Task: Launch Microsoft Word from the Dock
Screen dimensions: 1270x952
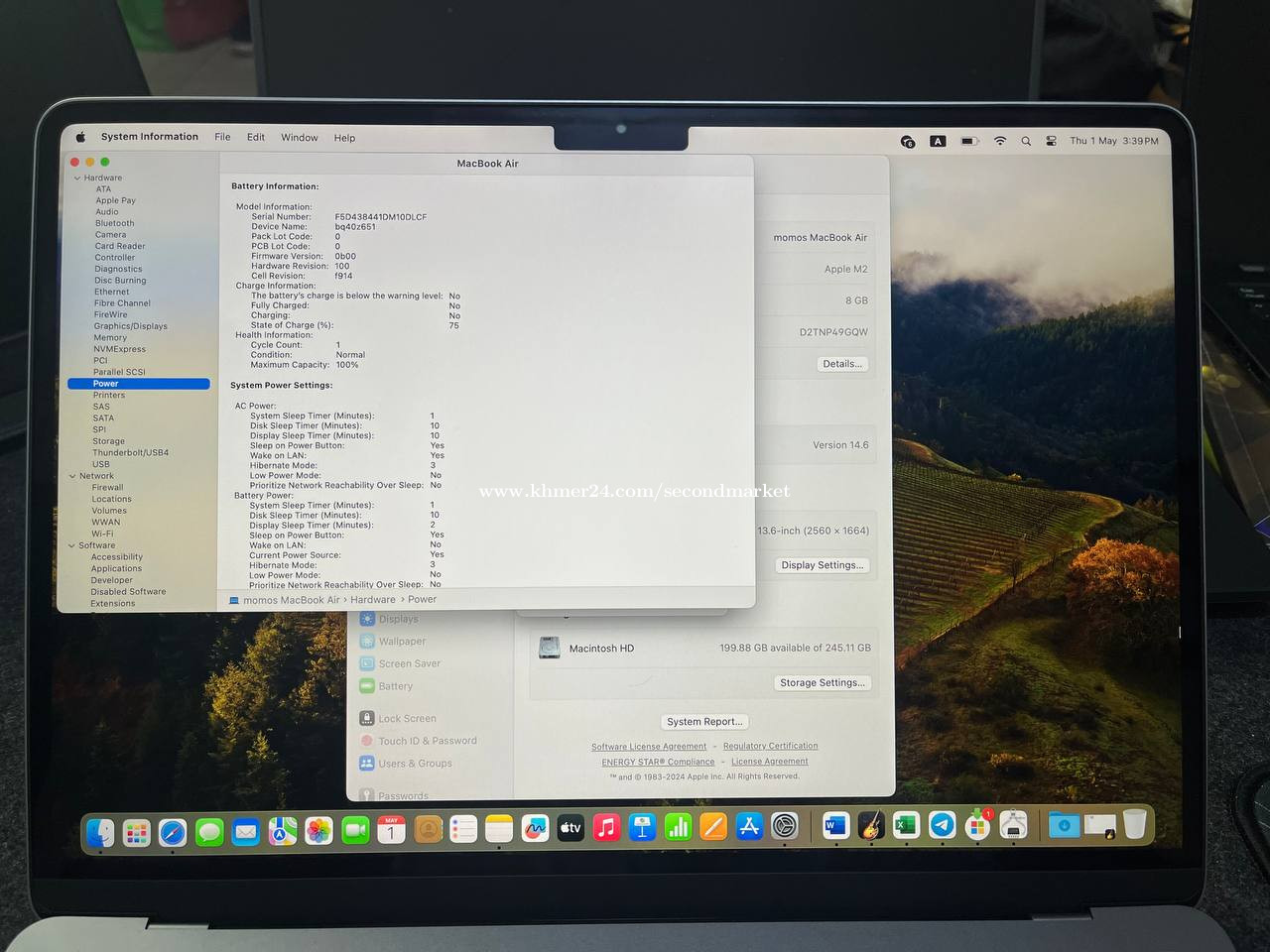Action: pos(835,824)
